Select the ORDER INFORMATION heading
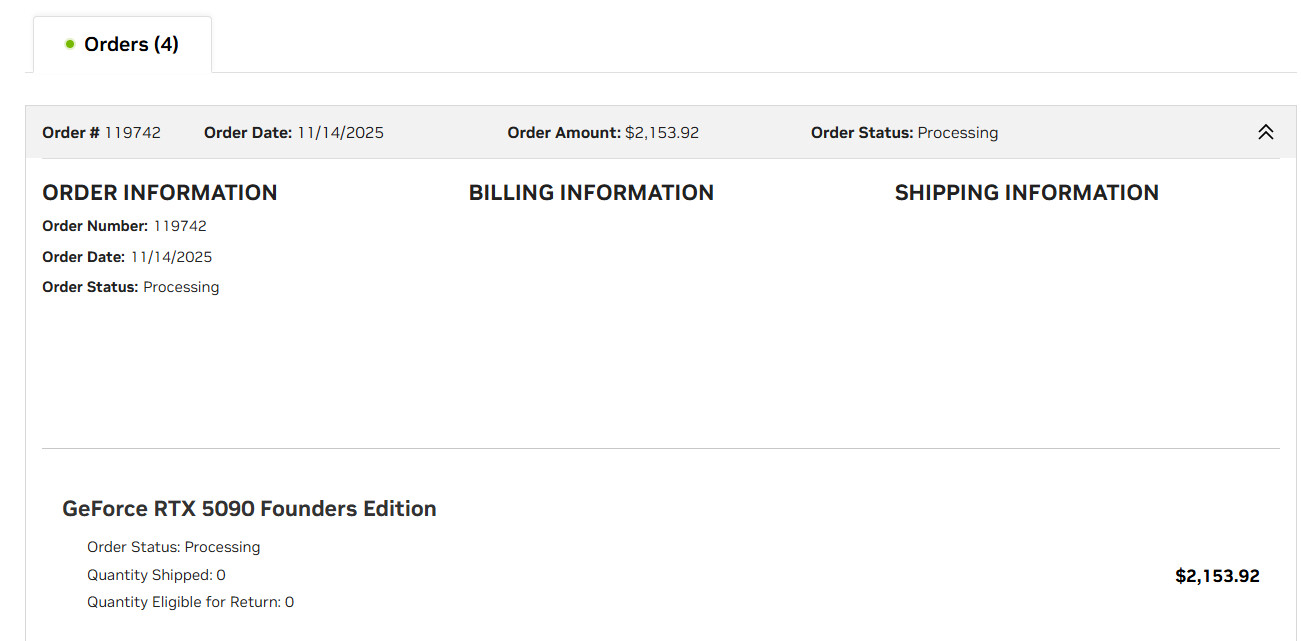 coord(159,192)
